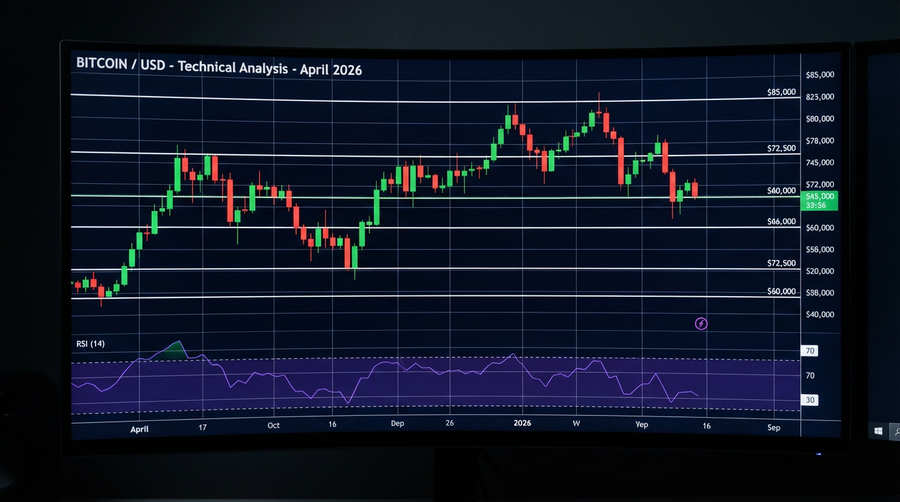Click the 745,000 price axis label

click(x=820, y=162)
